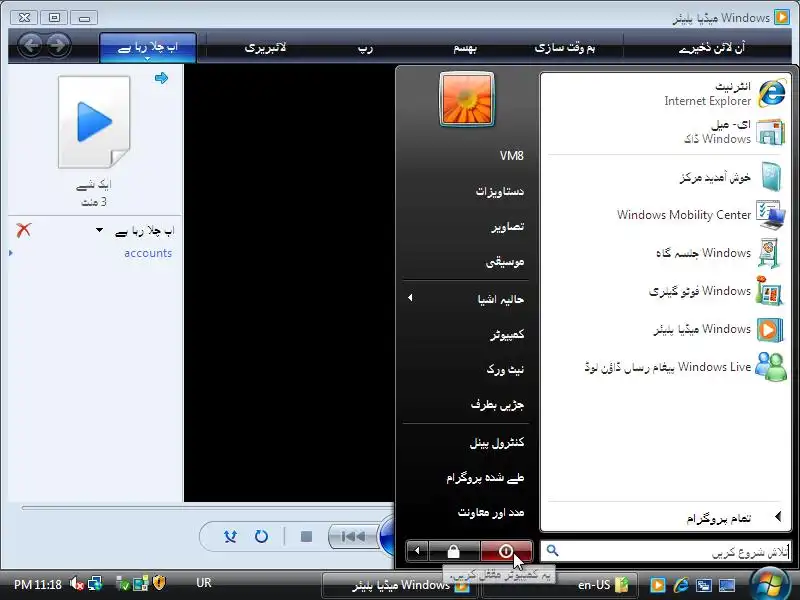Toggle shuffle in Media Player controls
The width and height of the screenshot is (800, 600).
pyautogui.click(x=231, y=536)
